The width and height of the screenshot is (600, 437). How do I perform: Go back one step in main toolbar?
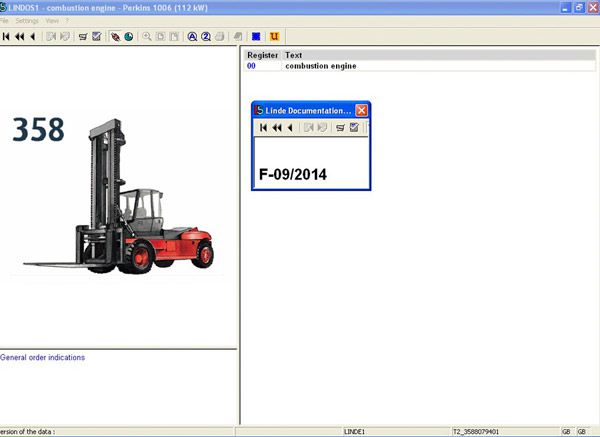tap(33, 36)
